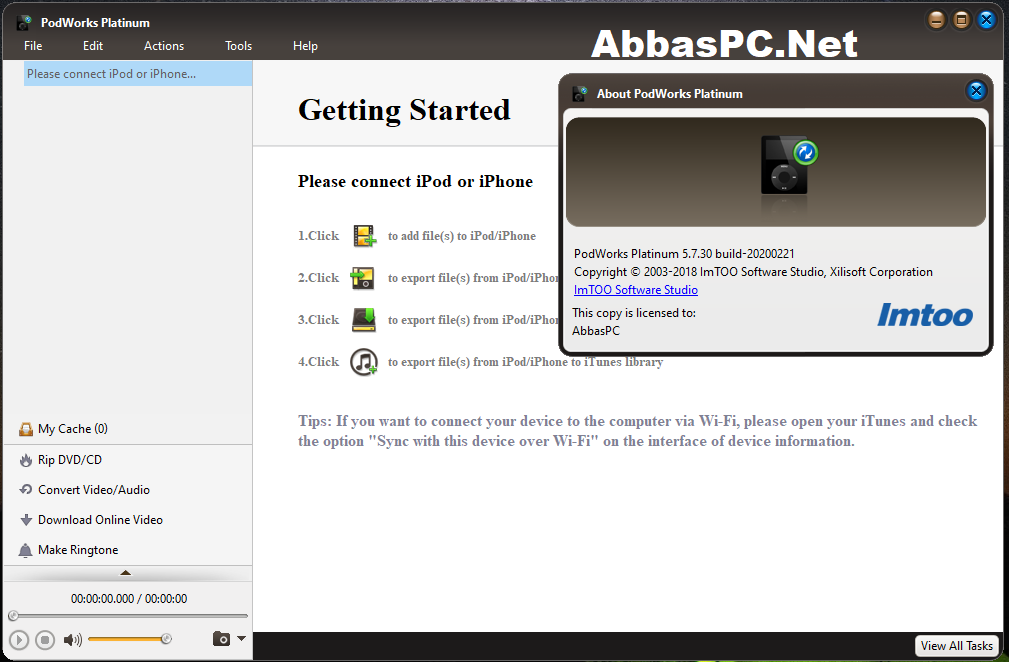The width and height of the screenshot is (1009, 662).
Task: Click the export files to computer icon
Action: click(362, 278)
